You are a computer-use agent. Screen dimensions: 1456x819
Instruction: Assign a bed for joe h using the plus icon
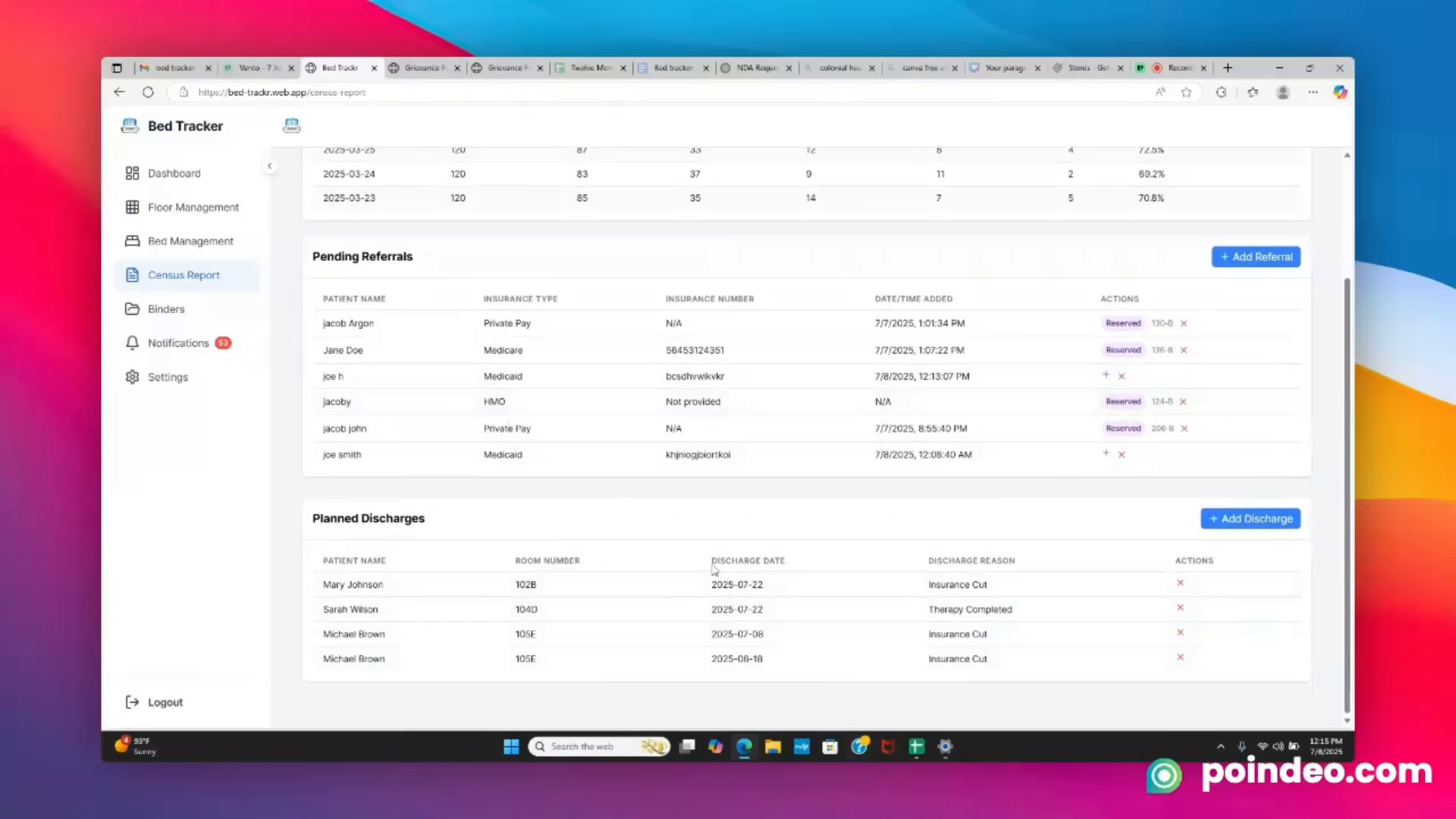pyautogui.click(x=1106, y=375)
